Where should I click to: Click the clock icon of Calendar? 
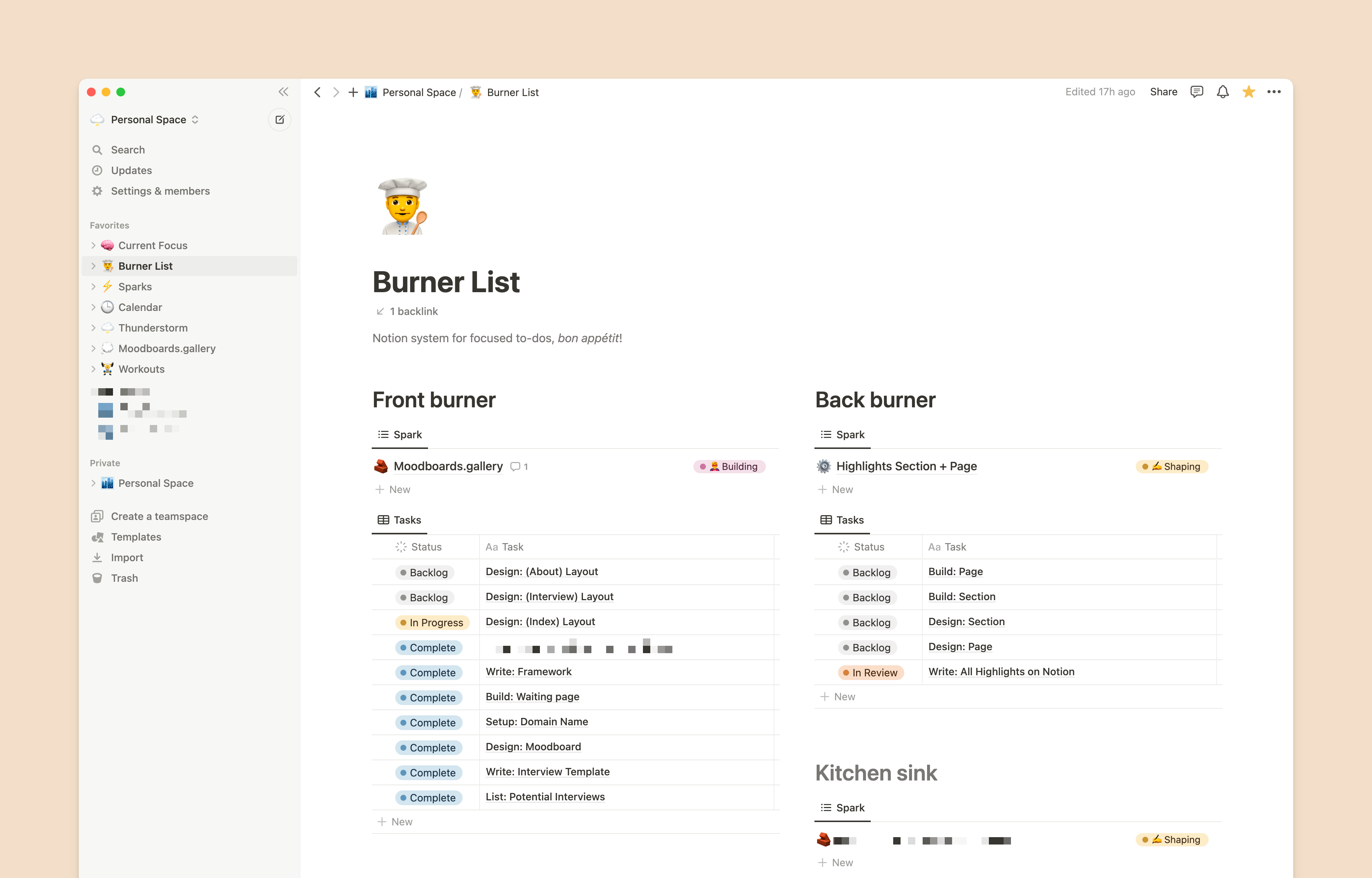pyautogui.click(x=107, y=307)
